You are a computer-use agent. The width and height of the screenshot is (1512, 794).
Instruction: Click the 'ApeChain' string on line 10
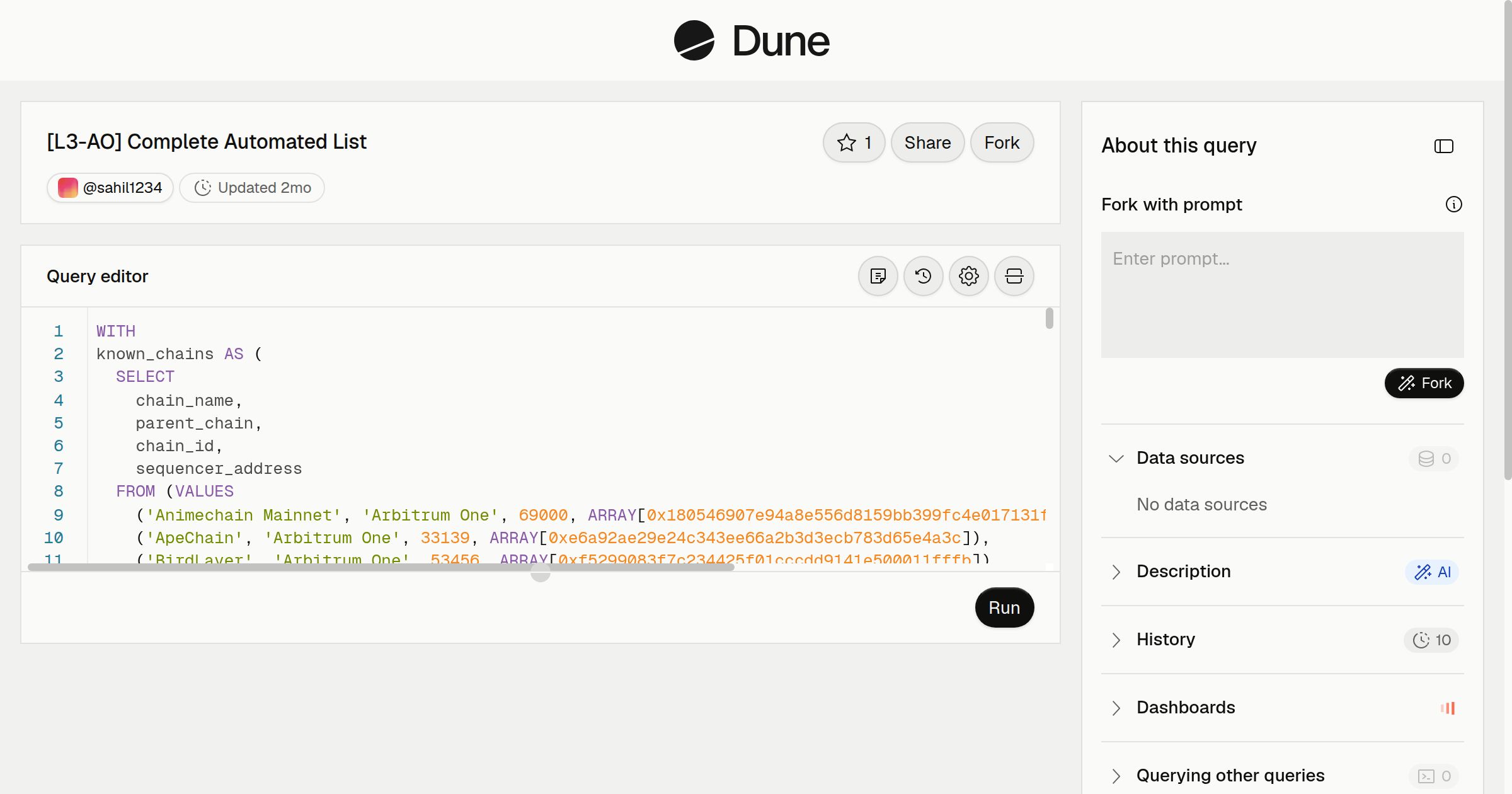click(x=195, y=538)
